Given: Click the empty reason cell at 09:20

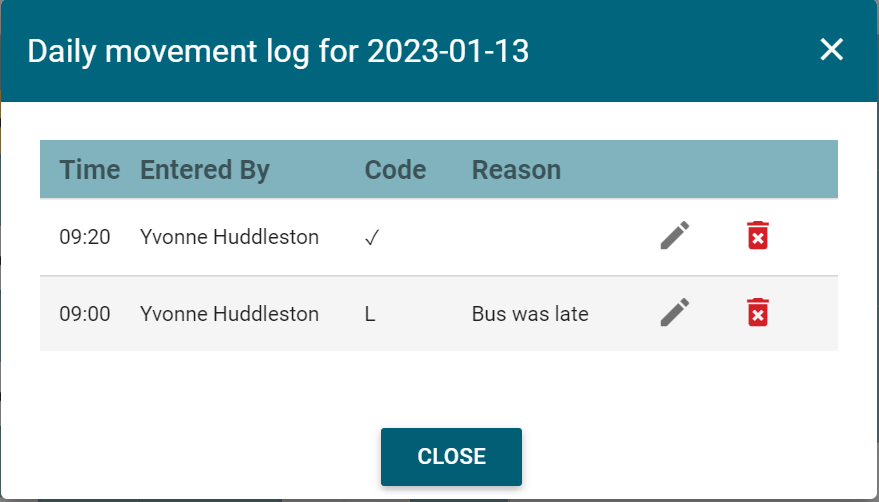Looking at the screenshot, I should click(x=555, y=237).
